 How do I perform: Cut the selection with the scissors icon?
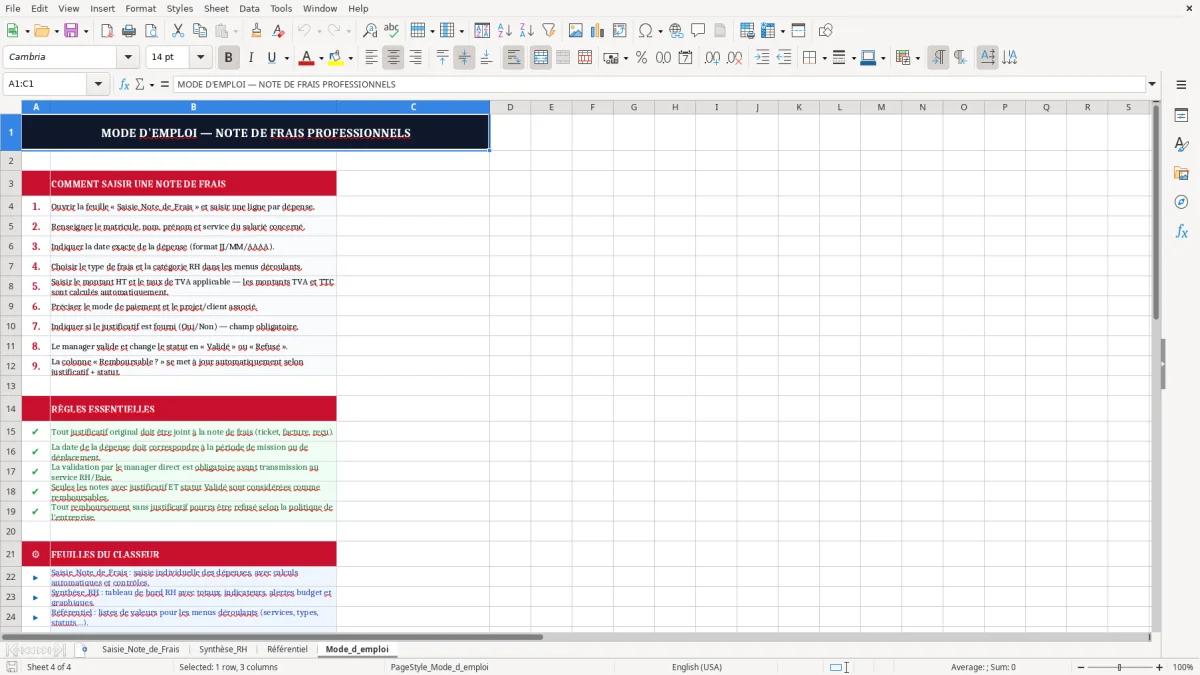pos(177,31)
